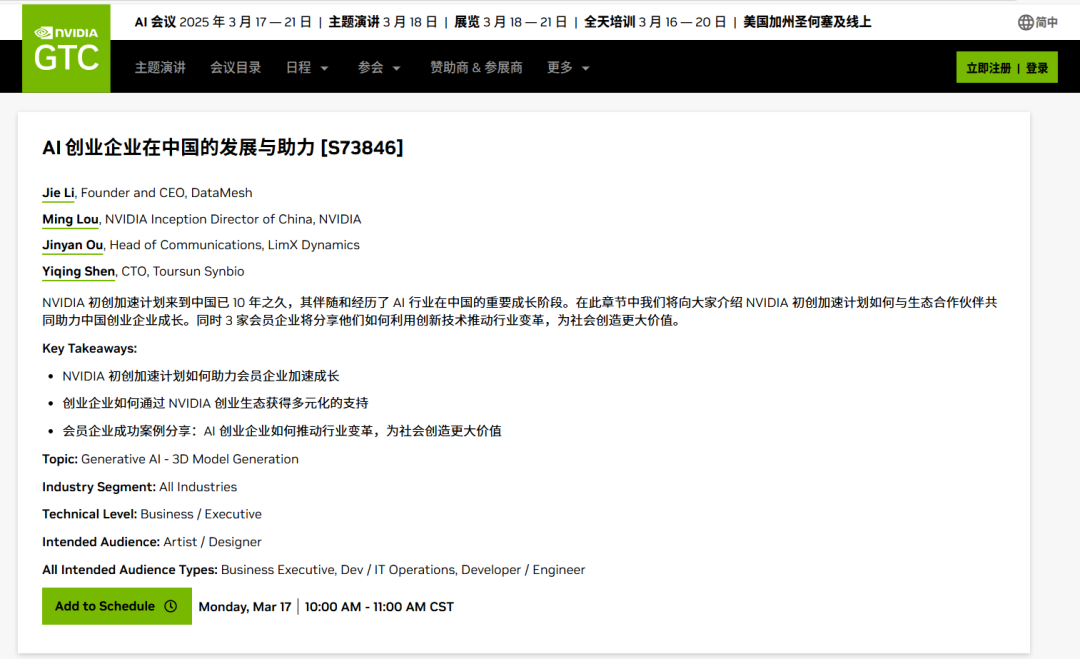
Task: Click the Founder and CEO, DataMesh title
Action: pyautogui.click(x=167, y=193)
